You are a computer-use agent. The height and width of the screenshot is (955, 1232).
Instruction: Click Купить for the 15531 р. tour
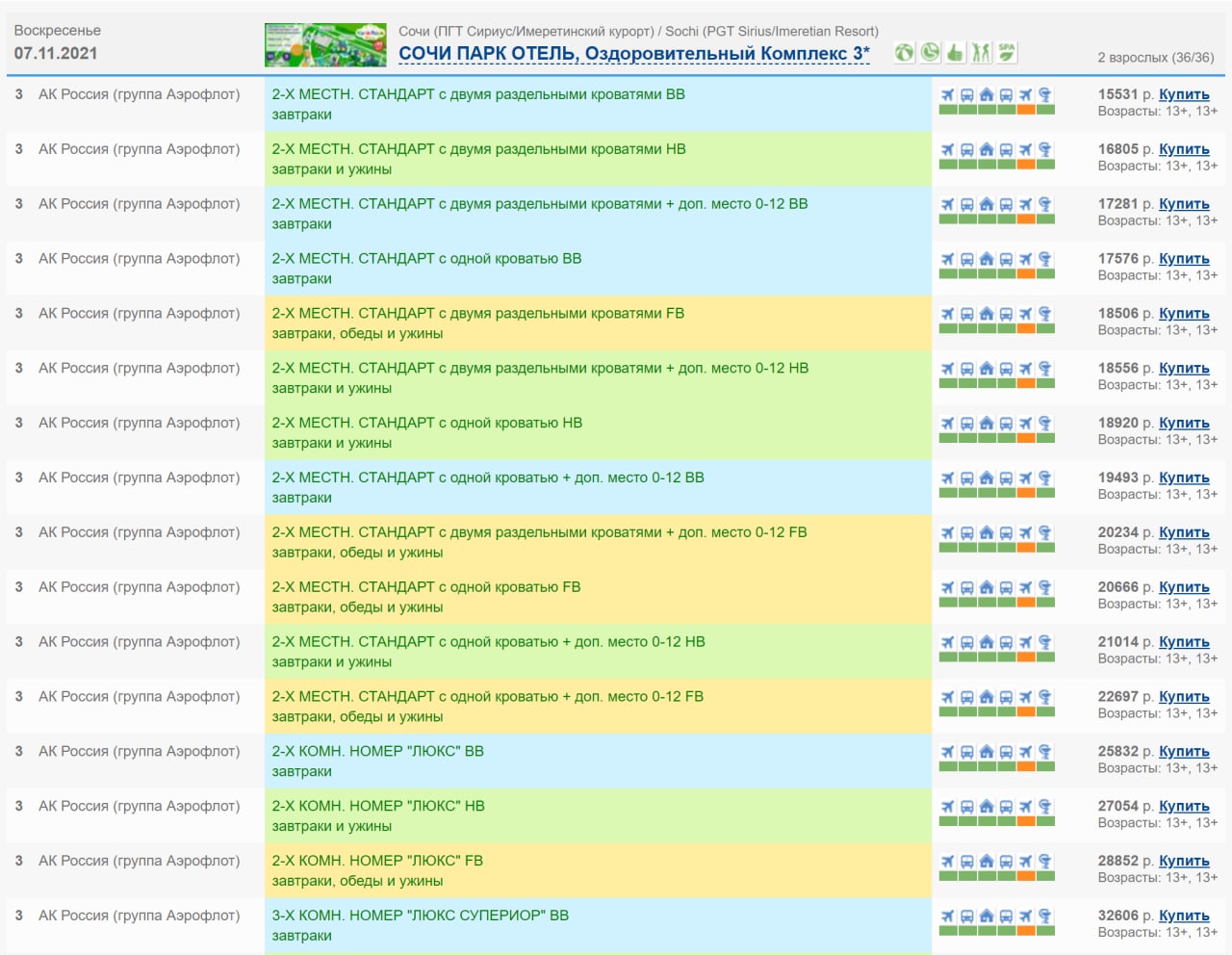(1184, 94)
